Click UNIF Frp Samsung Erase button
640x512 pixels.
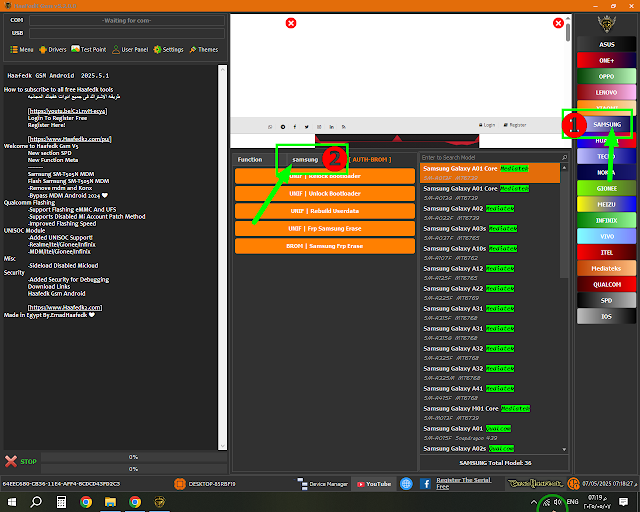325,229
